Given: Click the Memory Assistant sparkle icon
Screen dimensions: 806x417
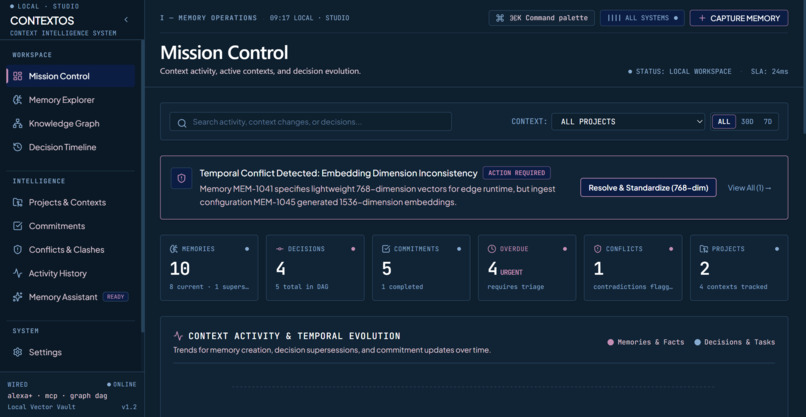Looking at the screenshot, I should point(17,297).
